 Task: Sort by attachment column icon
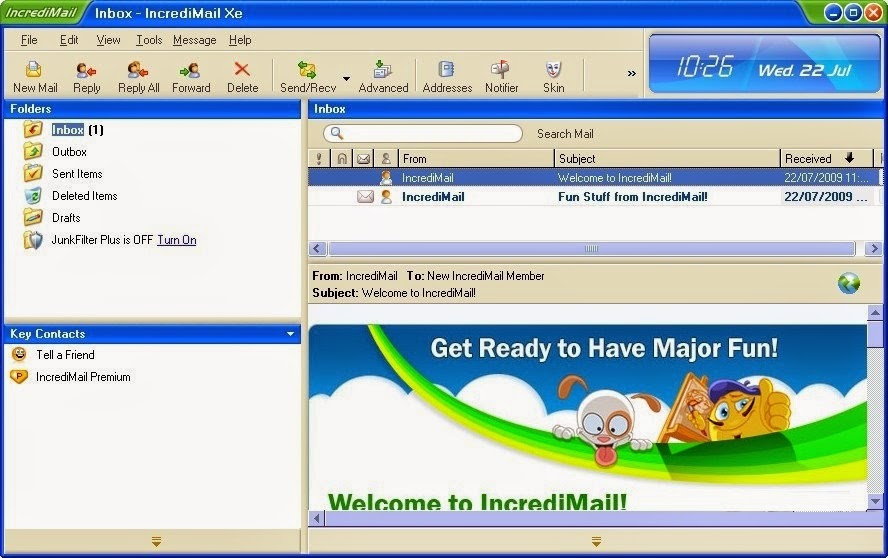[x=341, y=159]
